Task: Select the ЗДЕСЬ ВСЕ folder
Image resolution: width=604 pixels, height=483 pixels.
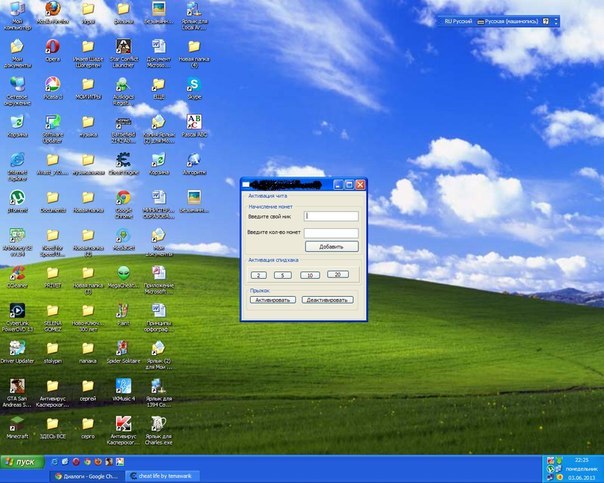Action: click(x=53, y=428)
